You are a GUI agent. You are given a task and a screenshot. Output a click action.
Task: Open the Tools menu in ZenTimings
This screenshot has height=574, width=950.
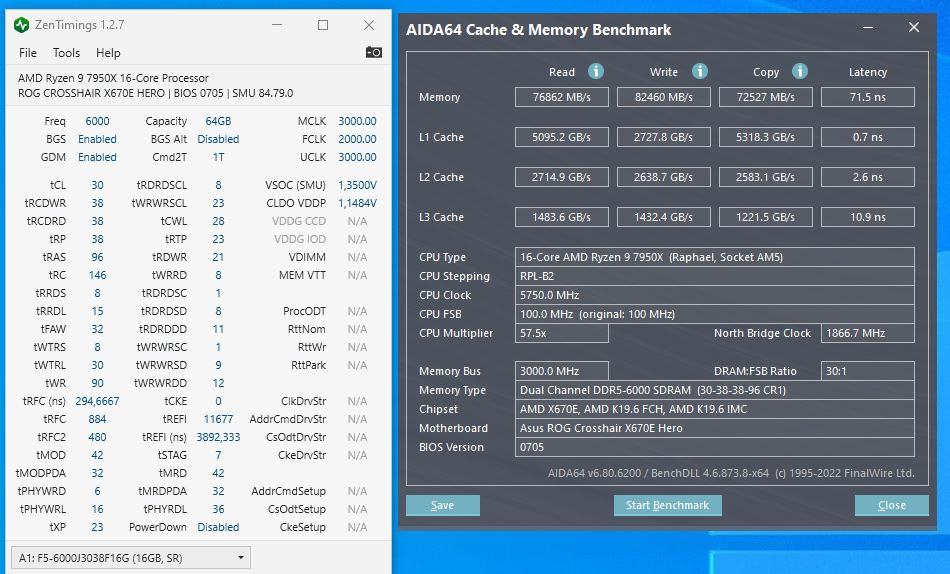(66, 53)
